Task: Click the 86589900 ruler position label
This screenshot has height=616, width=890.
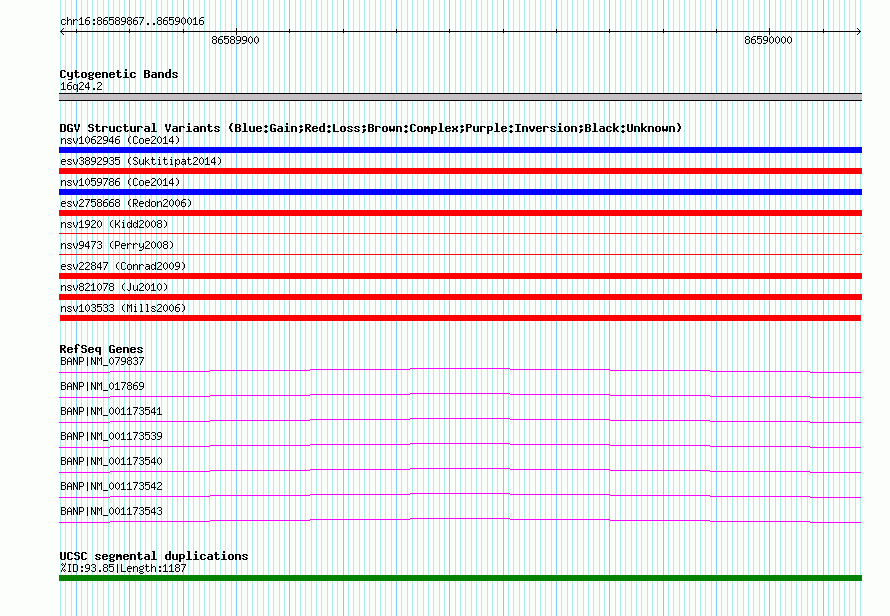Action: click(x=235, y=40)
